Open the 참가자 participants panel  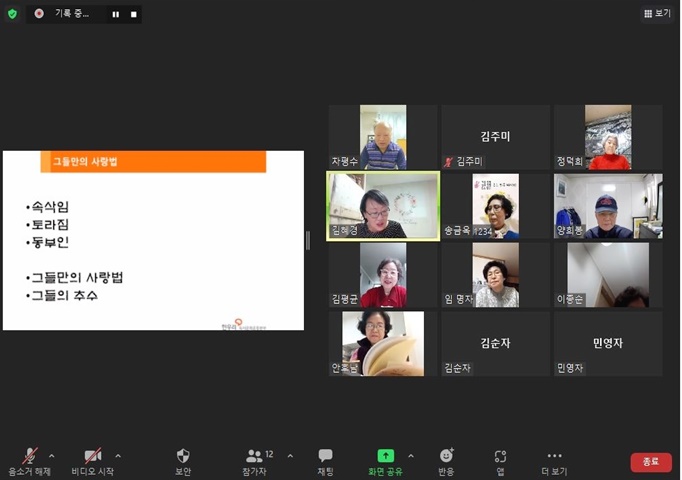pos(254,461)
